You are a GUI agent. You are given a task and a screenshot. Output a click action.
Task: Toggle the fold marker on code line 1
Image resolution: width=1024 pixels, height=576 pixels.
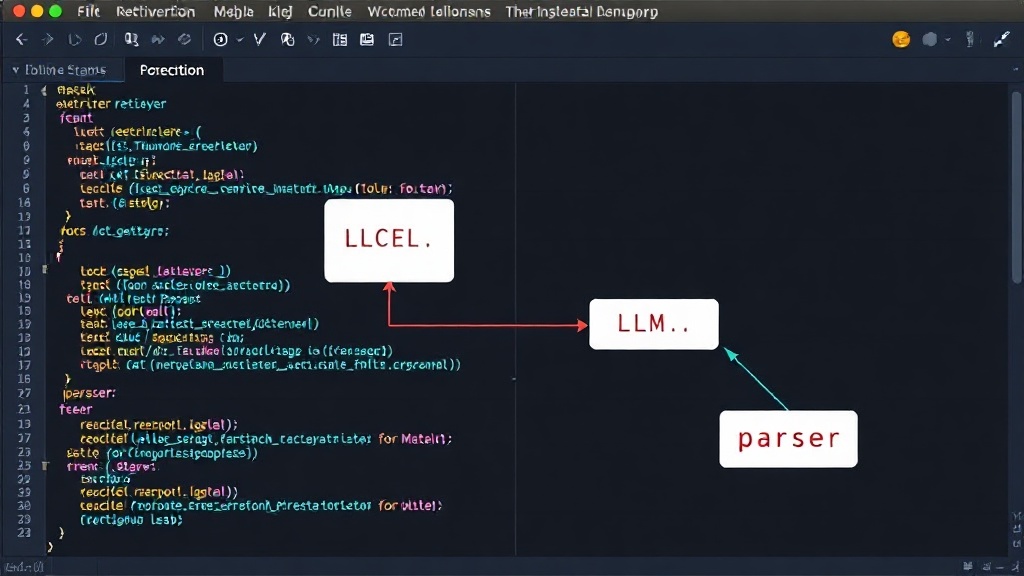click(x=44, y=91)
